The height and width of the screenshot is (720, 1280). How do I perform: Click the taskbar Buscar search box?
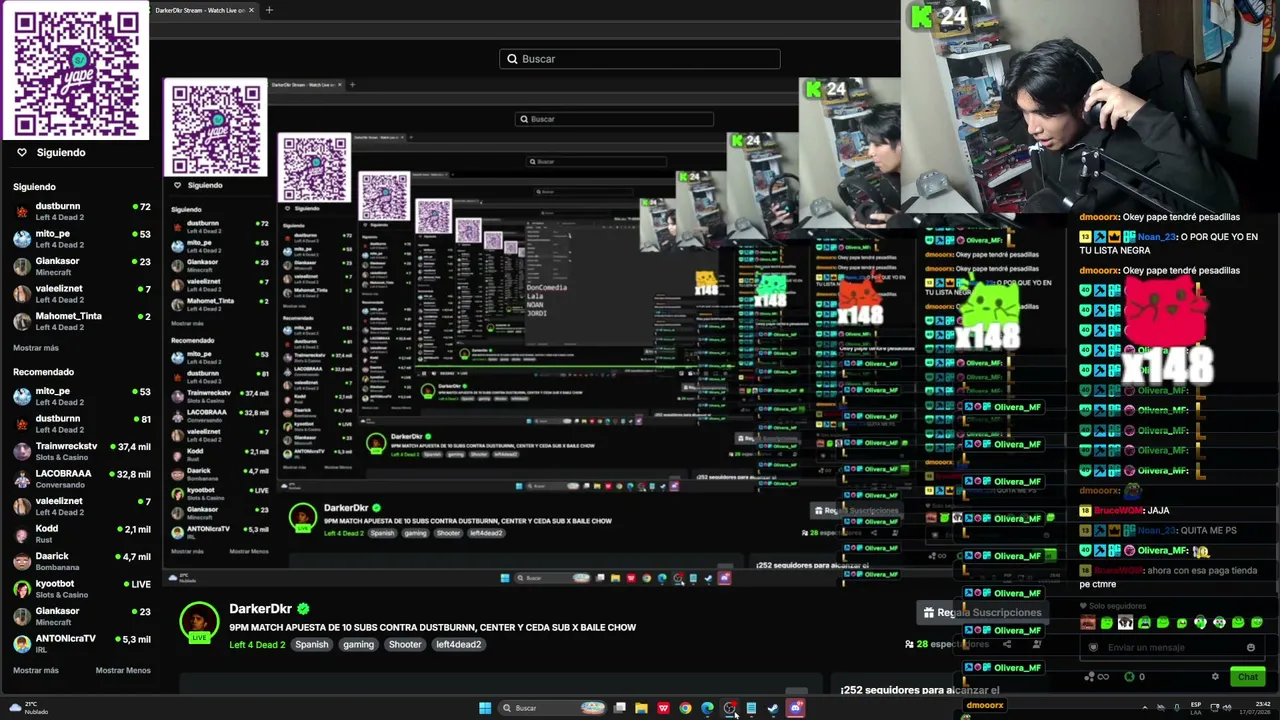(x=553, y=708)
